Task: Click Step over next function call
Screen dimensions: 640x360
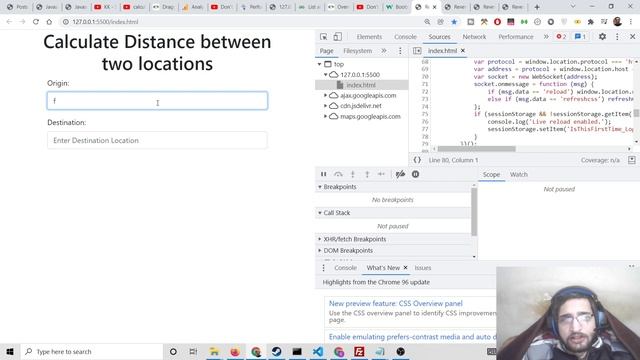Action: (x=338, y=174)
